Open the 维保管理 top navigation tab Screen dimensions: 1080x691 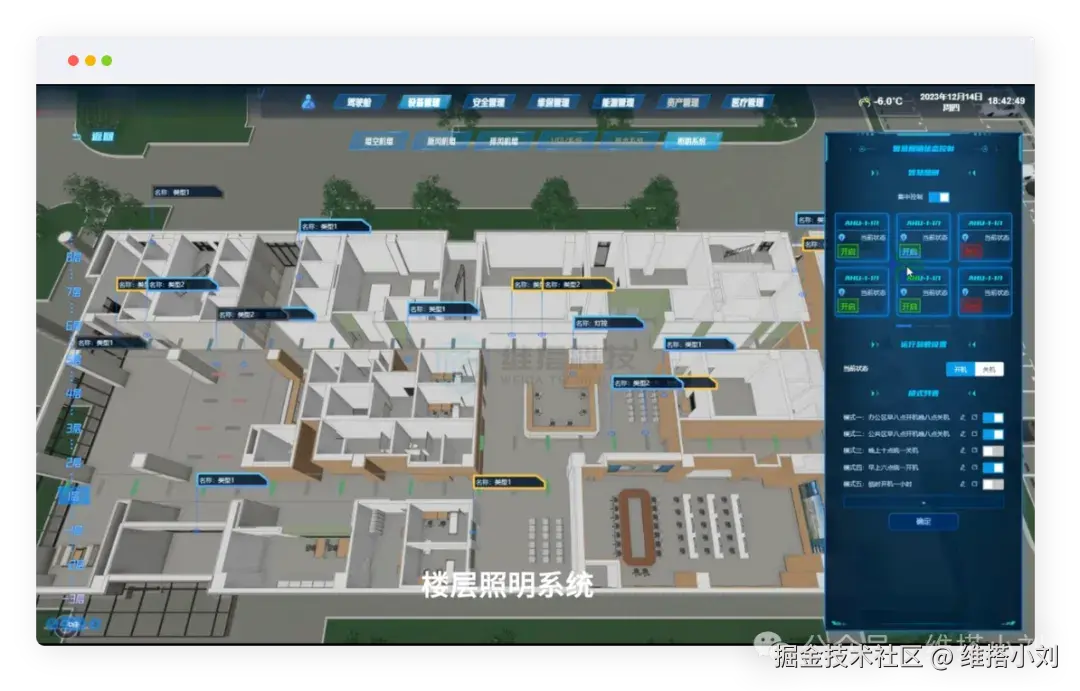[x=553, y=103]
